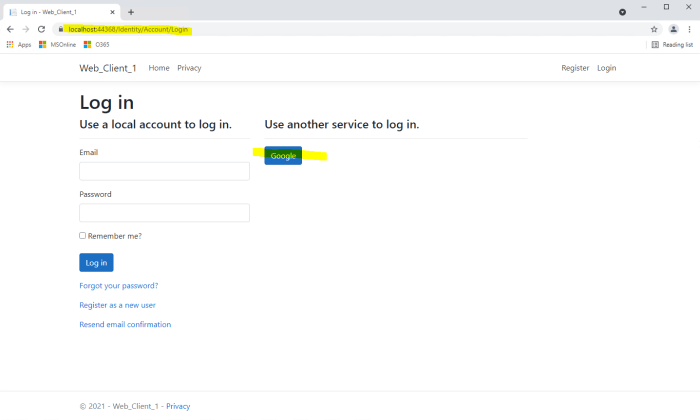Open the Reading list
This screenshot has height=420, width=700.
pyautogui.click(x=672, y=45)
